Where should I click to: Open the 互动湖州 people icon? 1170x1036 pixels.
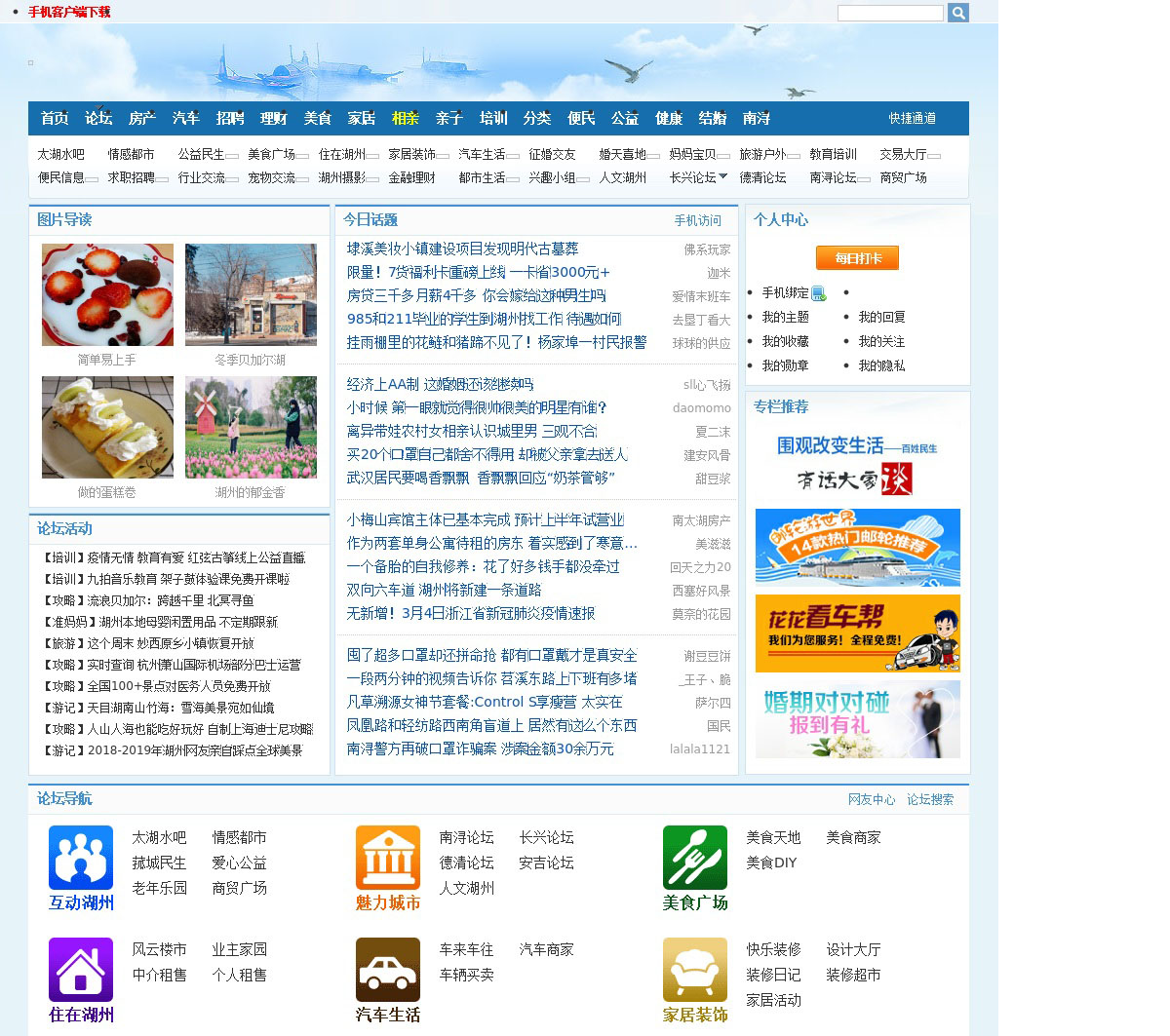[81, 858]
